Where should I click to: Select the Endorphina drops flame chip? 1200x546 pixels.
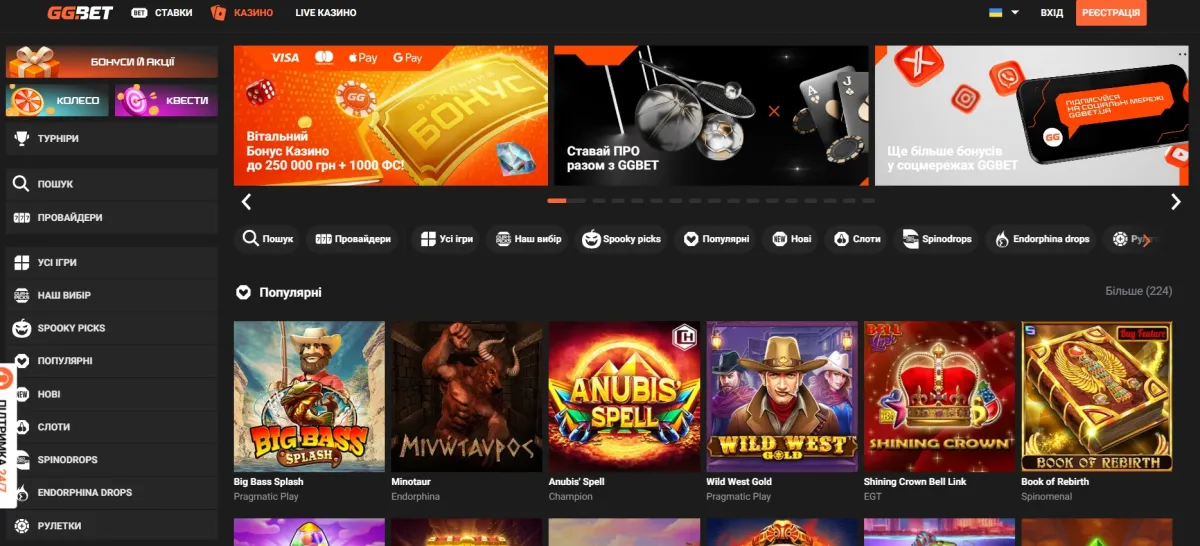tap(1041, 239)
